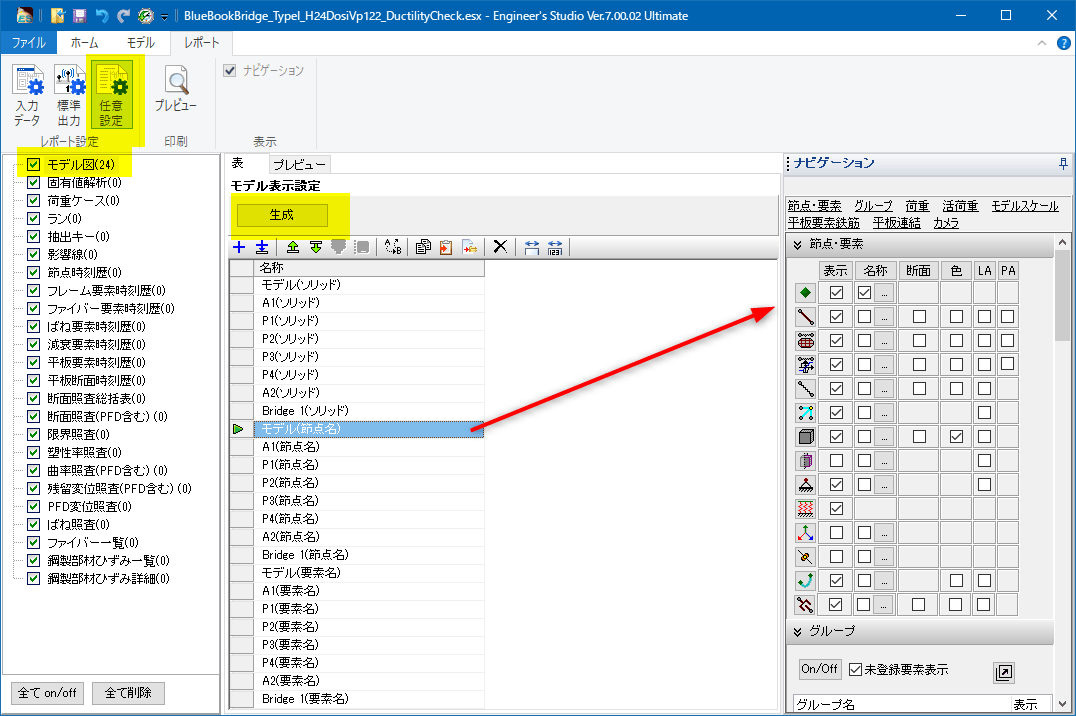
Task: Select the row Bridge 1(節点名)
Action: pos(369,555)
